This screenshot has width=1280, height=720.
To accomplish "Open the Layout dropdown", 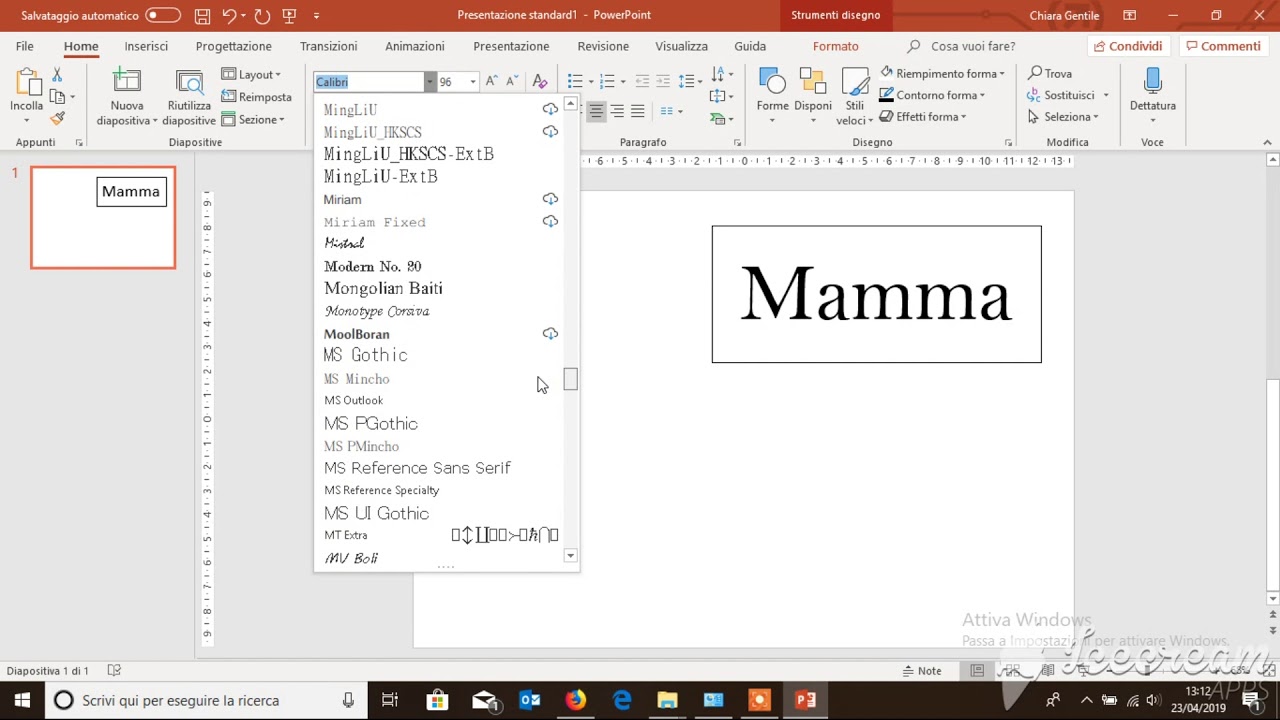I will [252, 75].
